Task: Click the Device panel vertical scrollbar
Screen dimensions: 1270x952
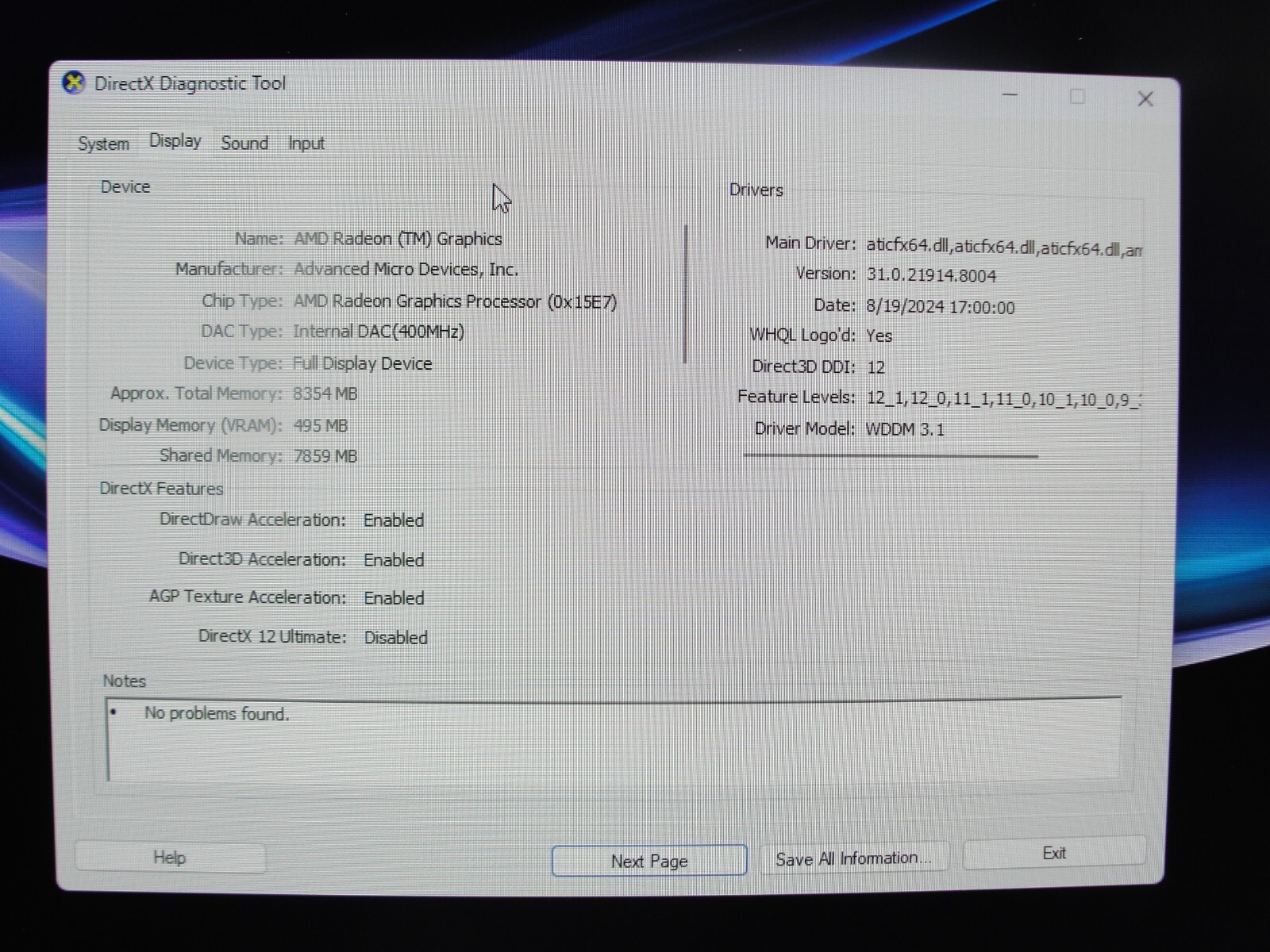Action: pyautogui.click(x=686, y=294)
